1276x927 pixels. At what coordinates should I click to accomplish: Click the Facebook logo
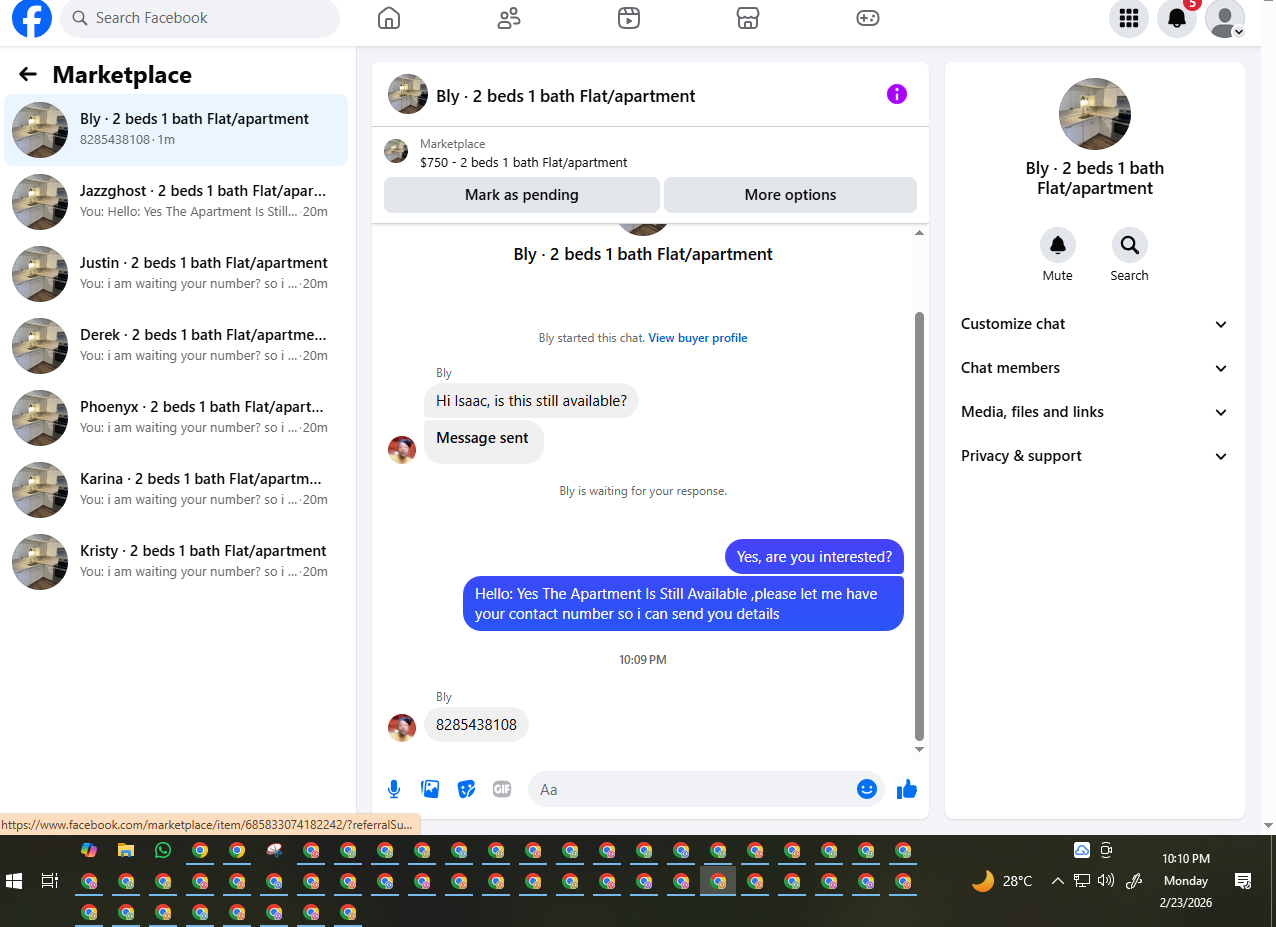point(32,18)
